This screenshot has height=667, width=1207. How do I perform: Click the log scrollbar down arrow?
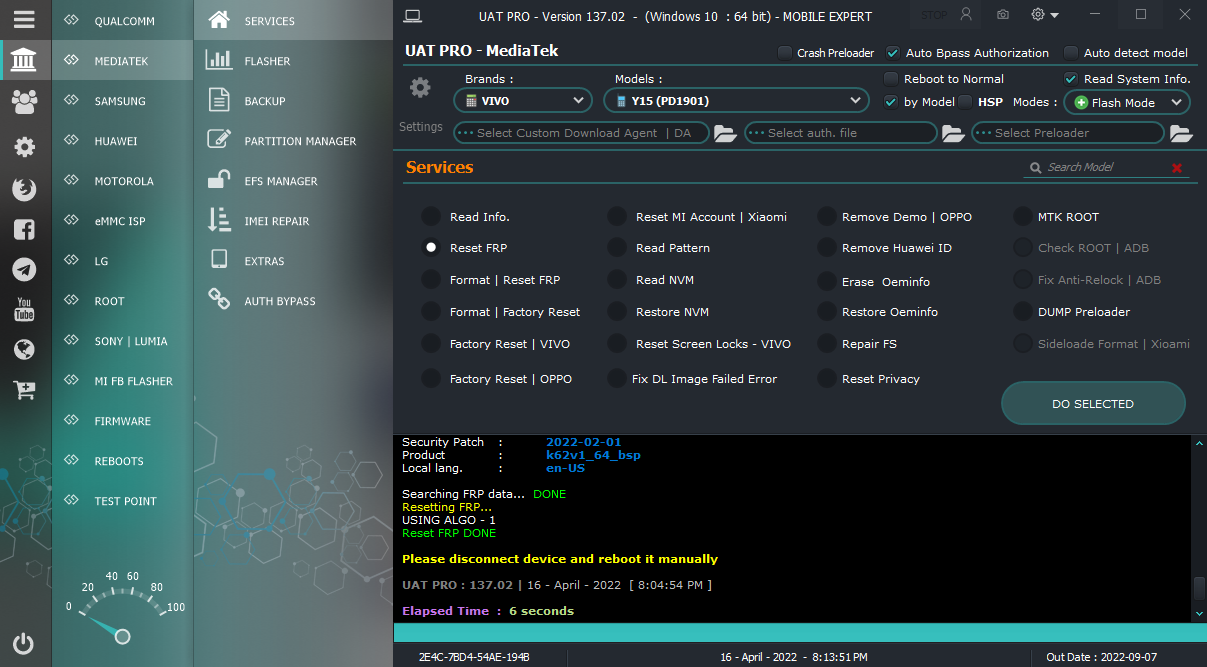tap(1199, 613)
